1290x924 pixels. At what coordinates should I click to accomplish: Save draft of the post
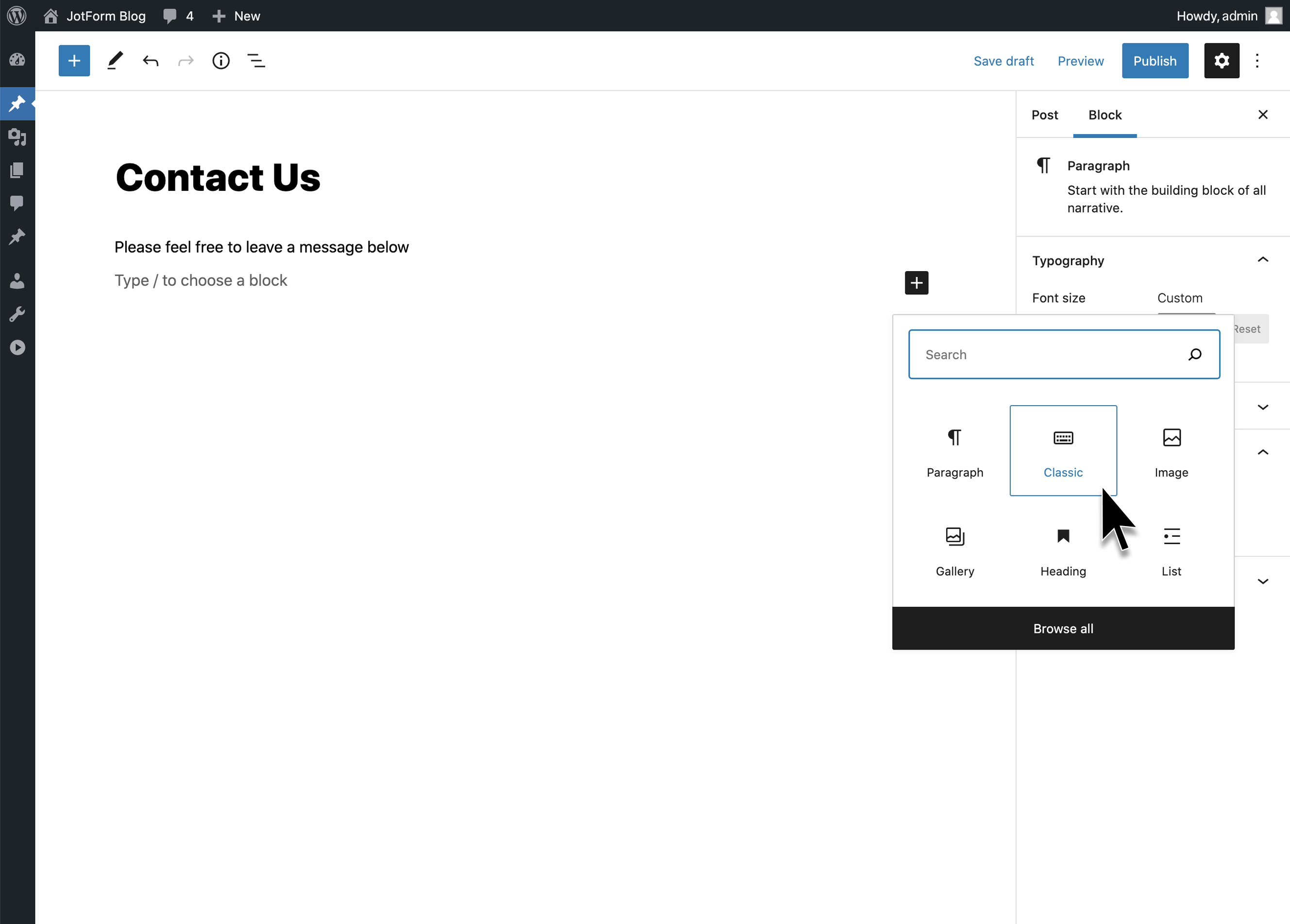click(1003, 61)
